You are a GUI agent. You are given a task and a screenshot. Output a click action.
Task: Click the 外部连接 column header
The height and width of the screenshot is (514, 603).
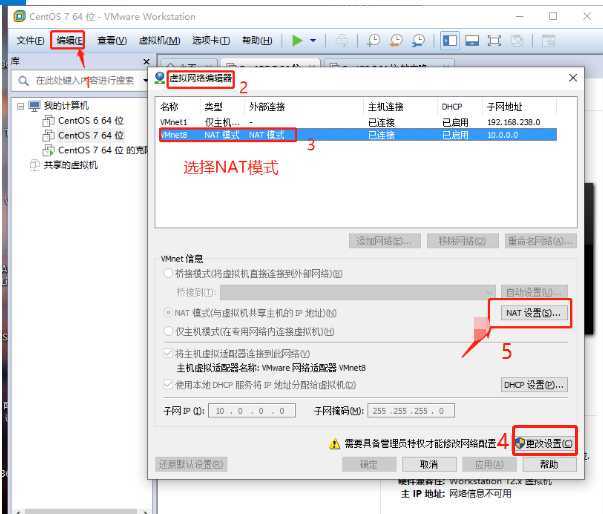point(304,106)
